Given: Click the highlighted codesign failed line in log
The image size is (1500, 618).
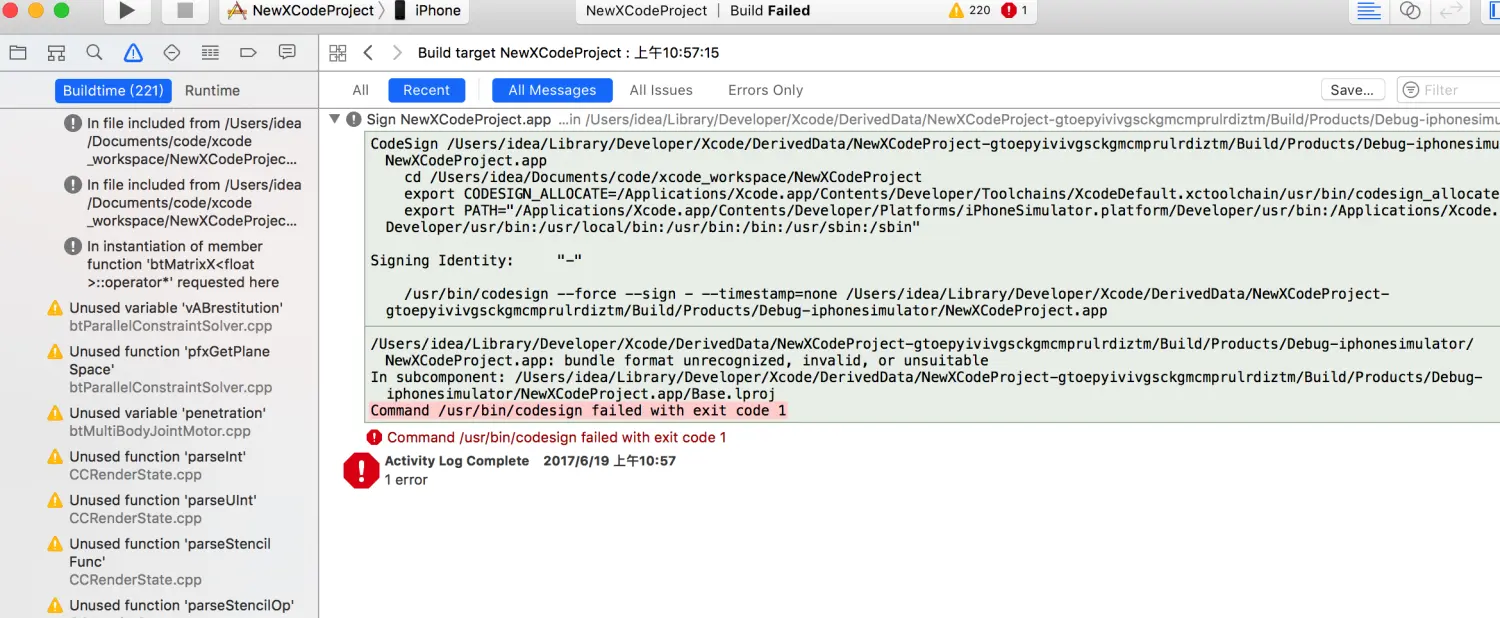Looking at the screenshot, I should [578, 411].
